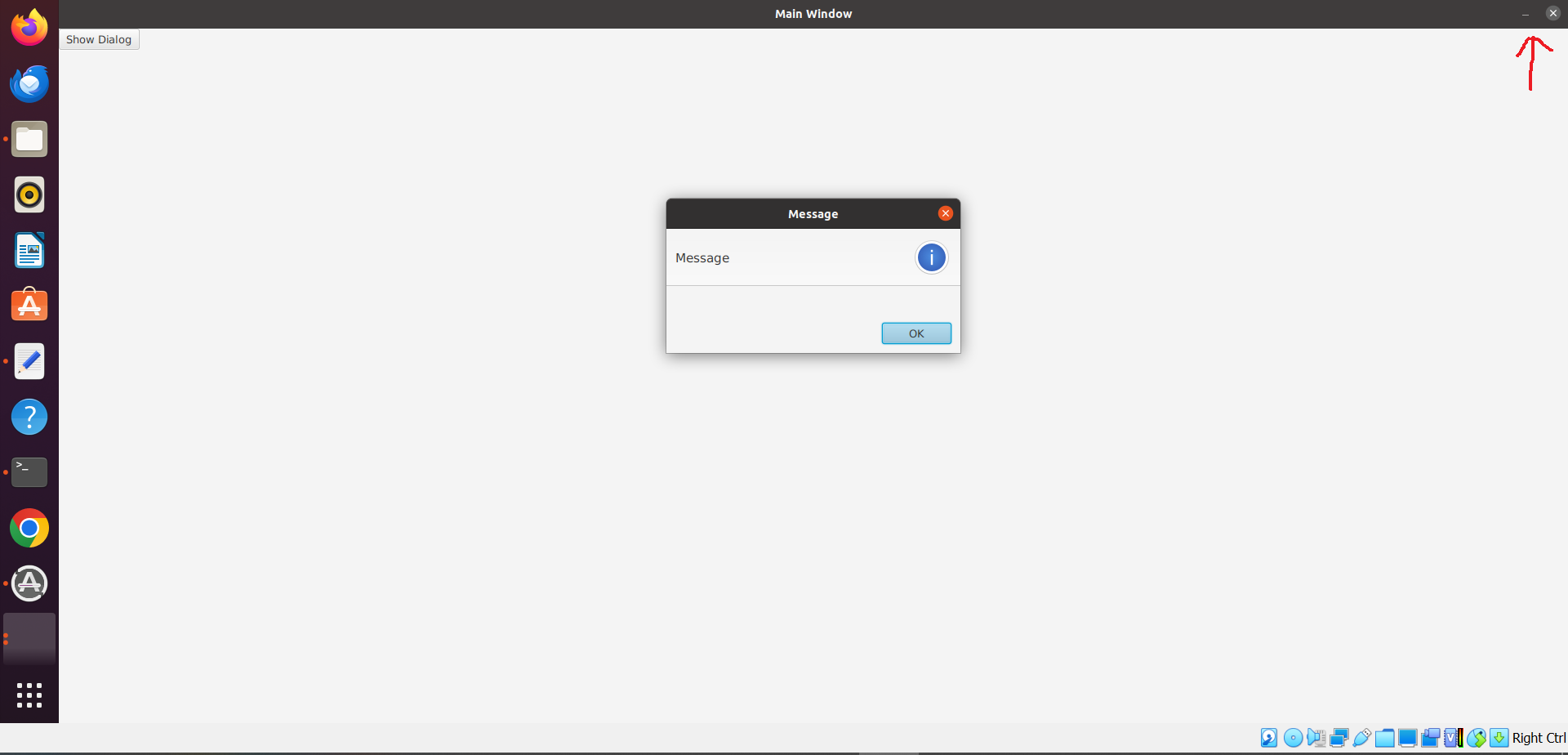Open the video recording status icon

point(1430,738)
